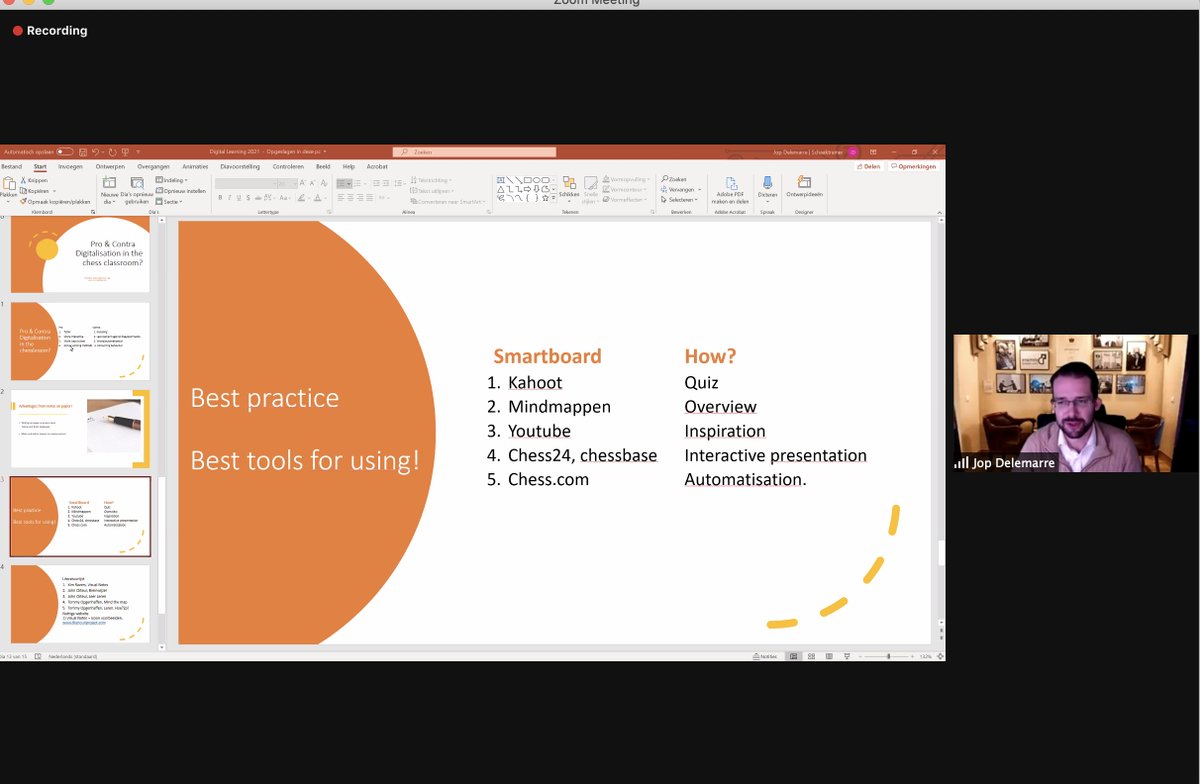Click Opmaak kopiëren/plakken brush
This screenshot has height=784, width=1200.
(55, 201)
